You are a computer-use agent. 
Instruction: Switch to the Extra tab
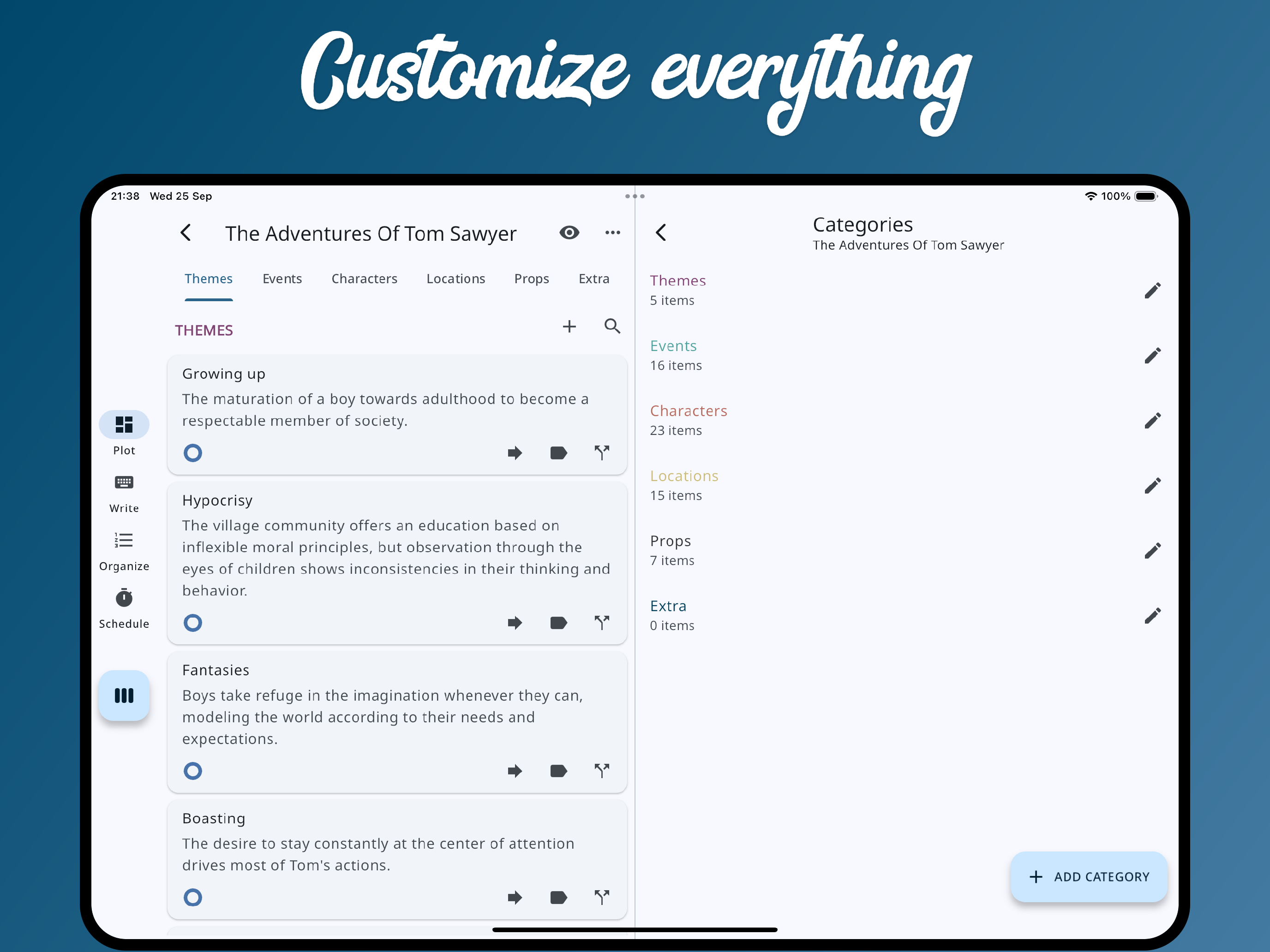(x=593, y=279)
